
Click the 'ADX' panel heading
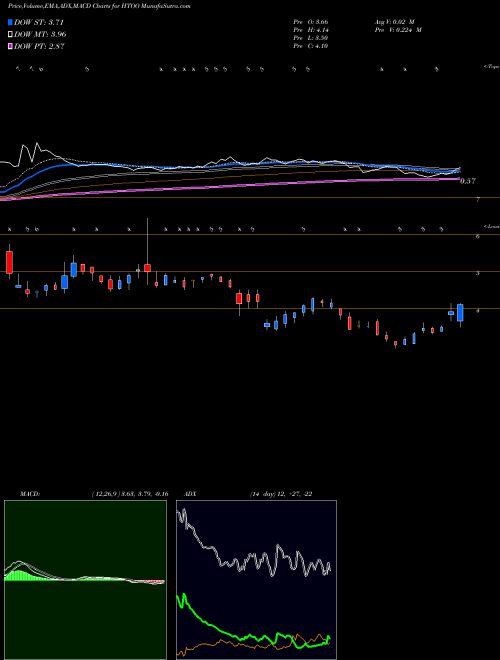pos(190,494)
